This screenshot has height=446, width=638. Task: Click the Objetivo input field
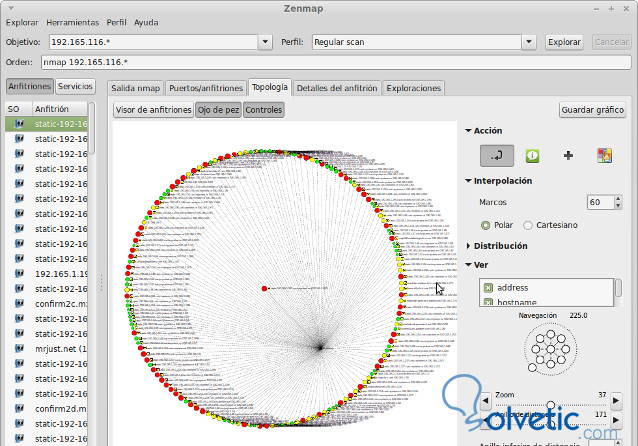(x=153, y=42)
